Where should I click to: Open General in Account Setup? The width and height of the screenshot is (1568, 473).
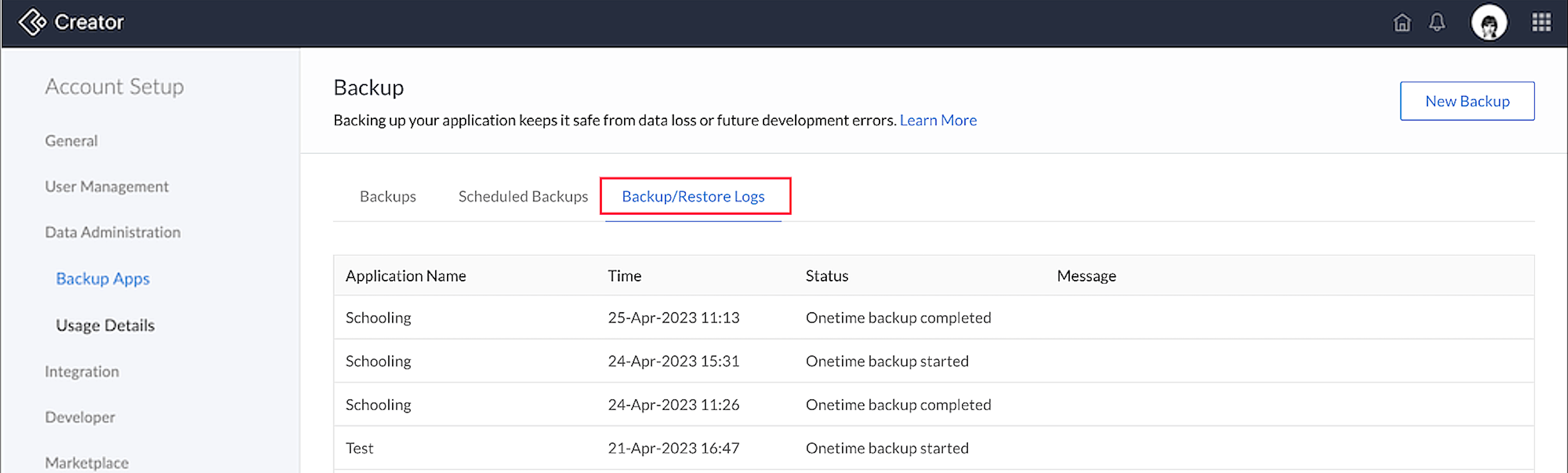[x=71, y=141]
